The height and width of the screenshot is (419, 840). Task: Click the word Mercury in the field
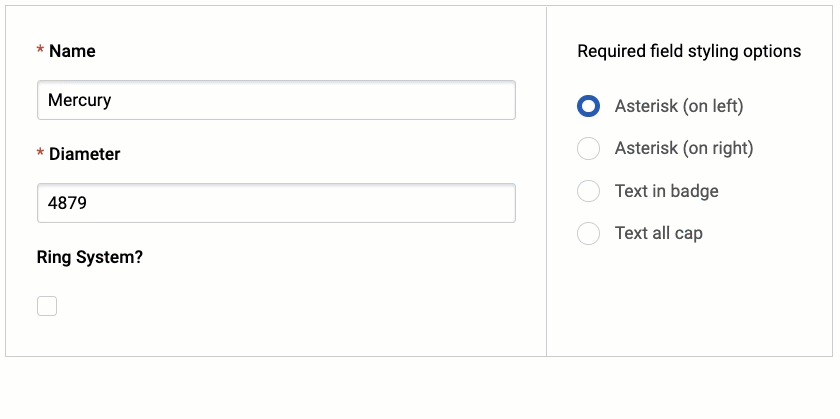[80, 100]
